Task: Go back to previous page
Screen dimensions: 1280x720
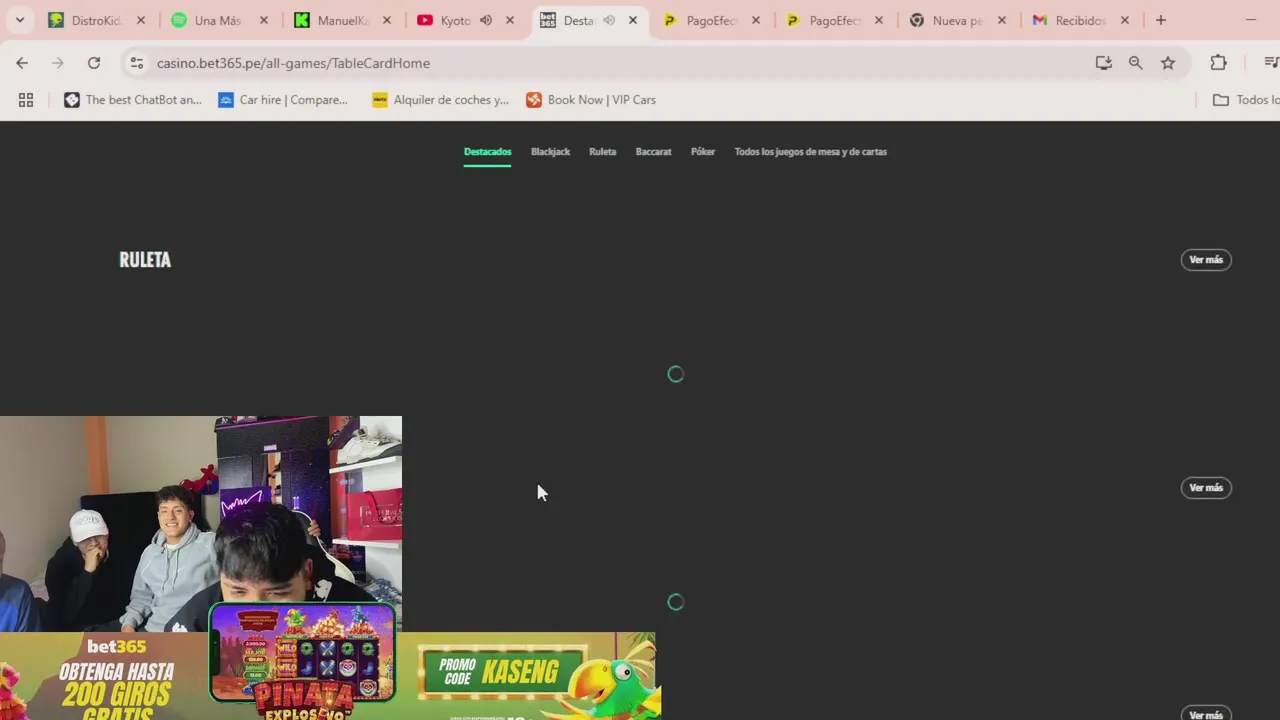Action: tap(22, 63)
